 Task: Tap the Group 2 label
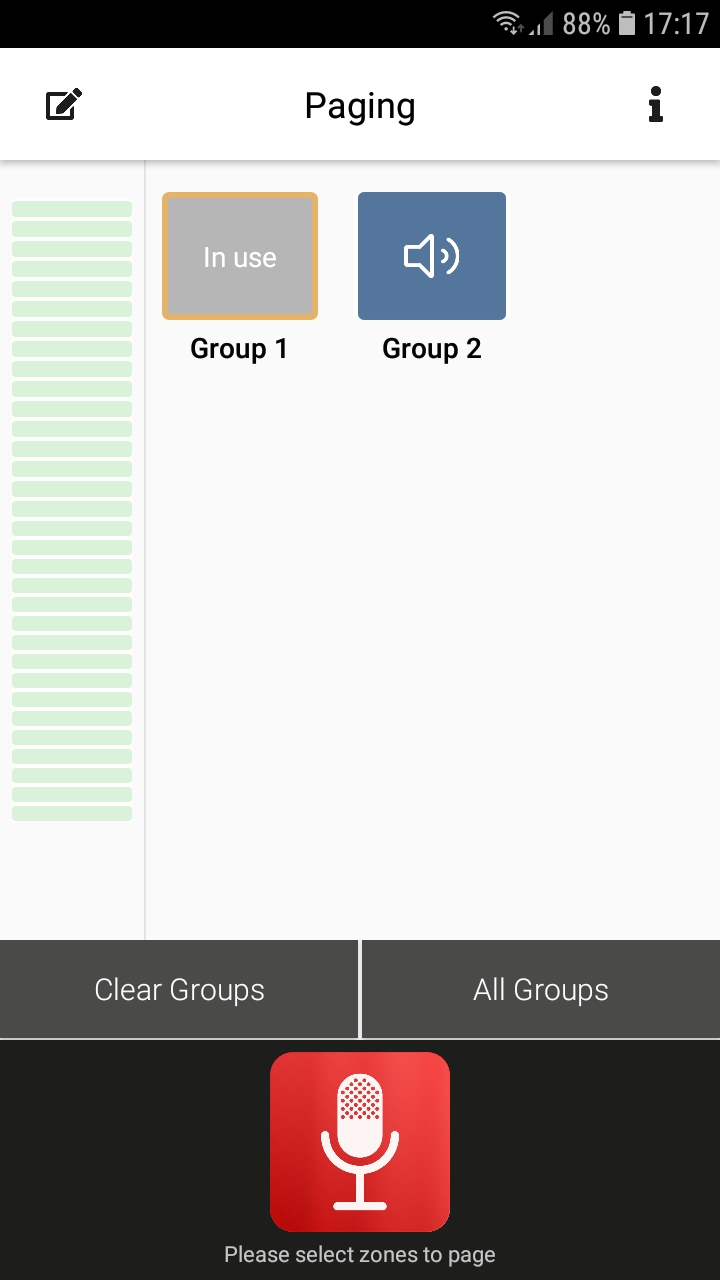click(432, 349)
